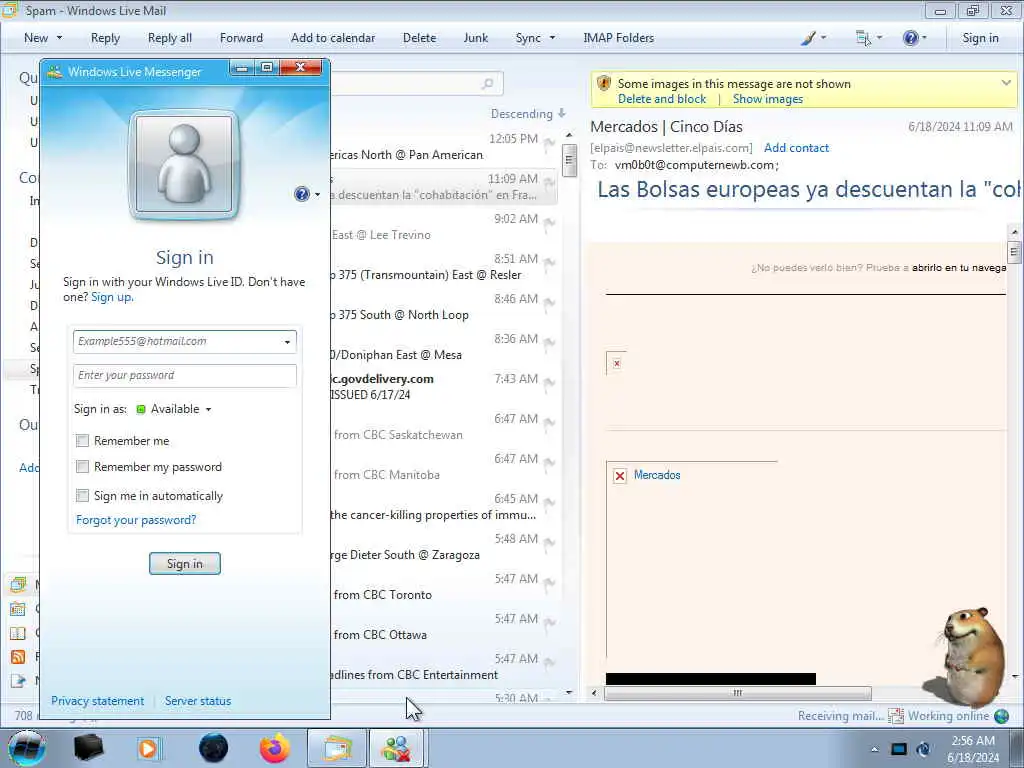
Task: Enable Remember me checkbox
Action: pos(82,441)
